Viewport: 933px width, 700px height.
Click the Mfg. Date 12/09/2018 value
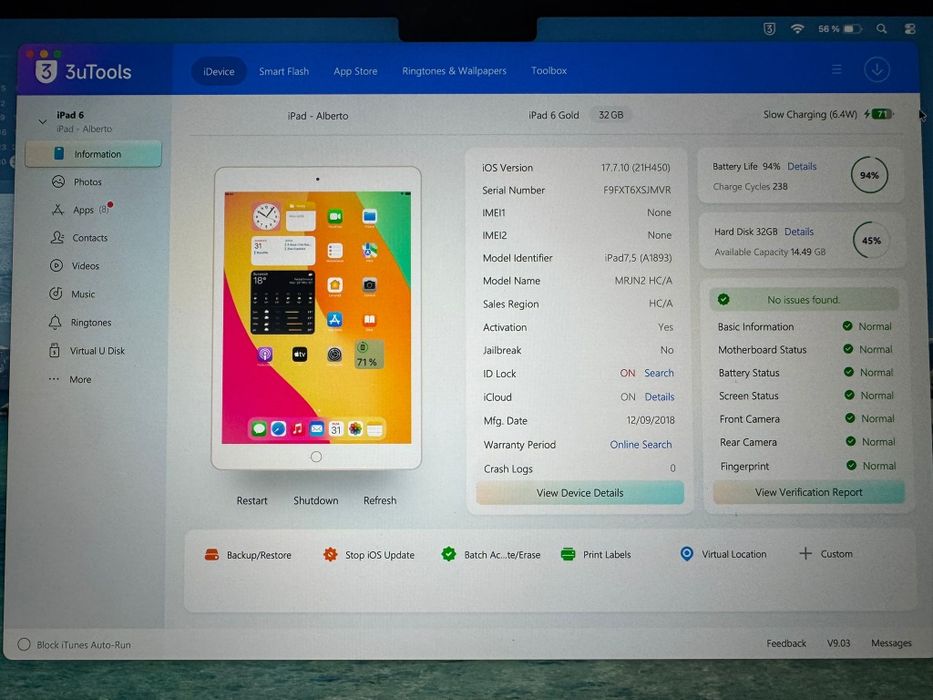click(x=650, y=420)
